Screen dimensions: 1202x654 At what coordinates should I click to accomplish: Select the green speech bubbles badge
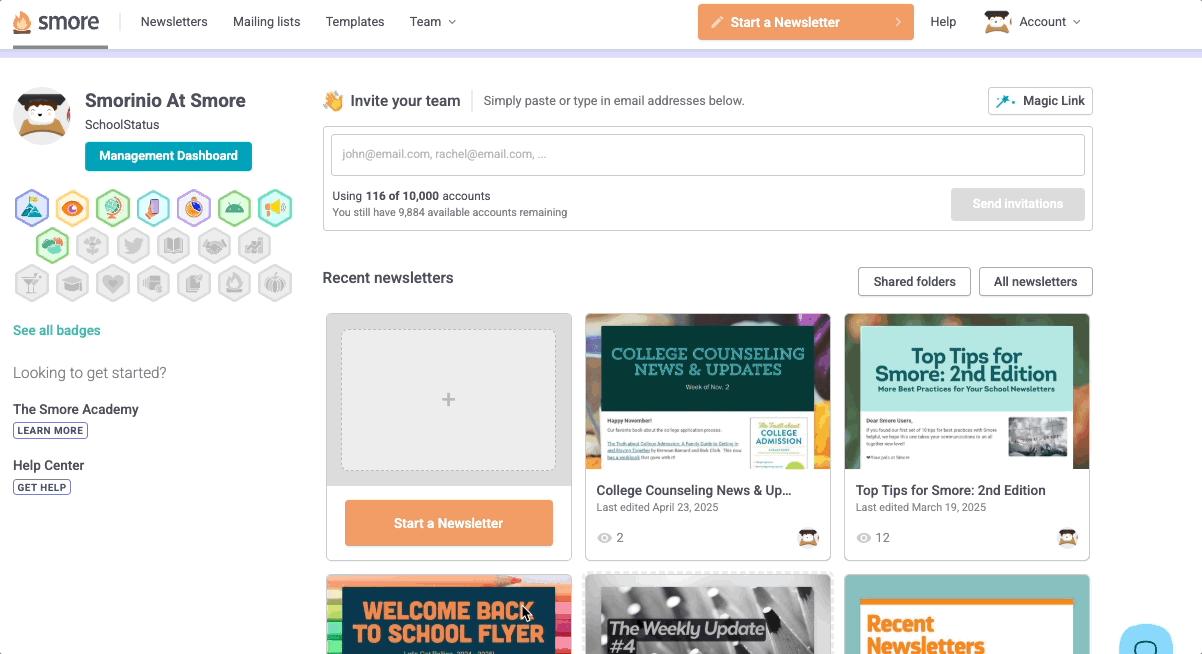52,246
